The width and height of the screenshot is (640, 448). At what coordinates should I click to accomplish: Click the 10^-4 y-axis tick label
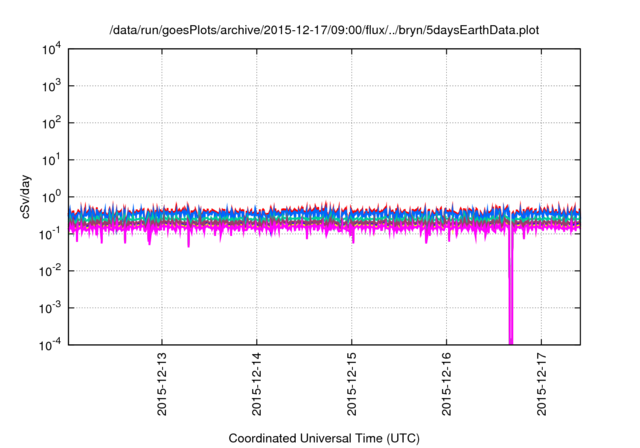click(x=50, y=346)
